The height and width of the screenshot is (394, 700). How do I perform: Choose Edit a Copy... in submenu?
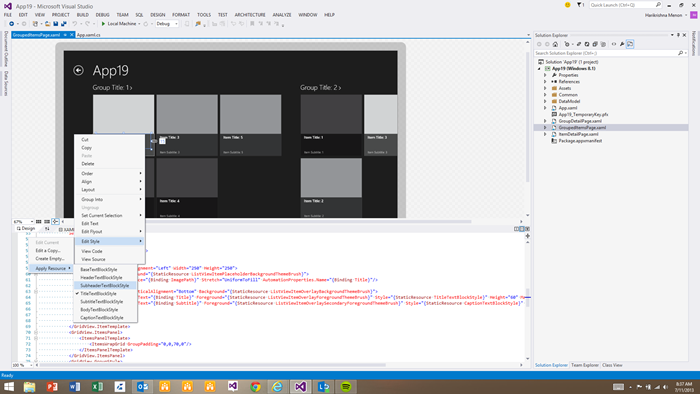[48, 251]
